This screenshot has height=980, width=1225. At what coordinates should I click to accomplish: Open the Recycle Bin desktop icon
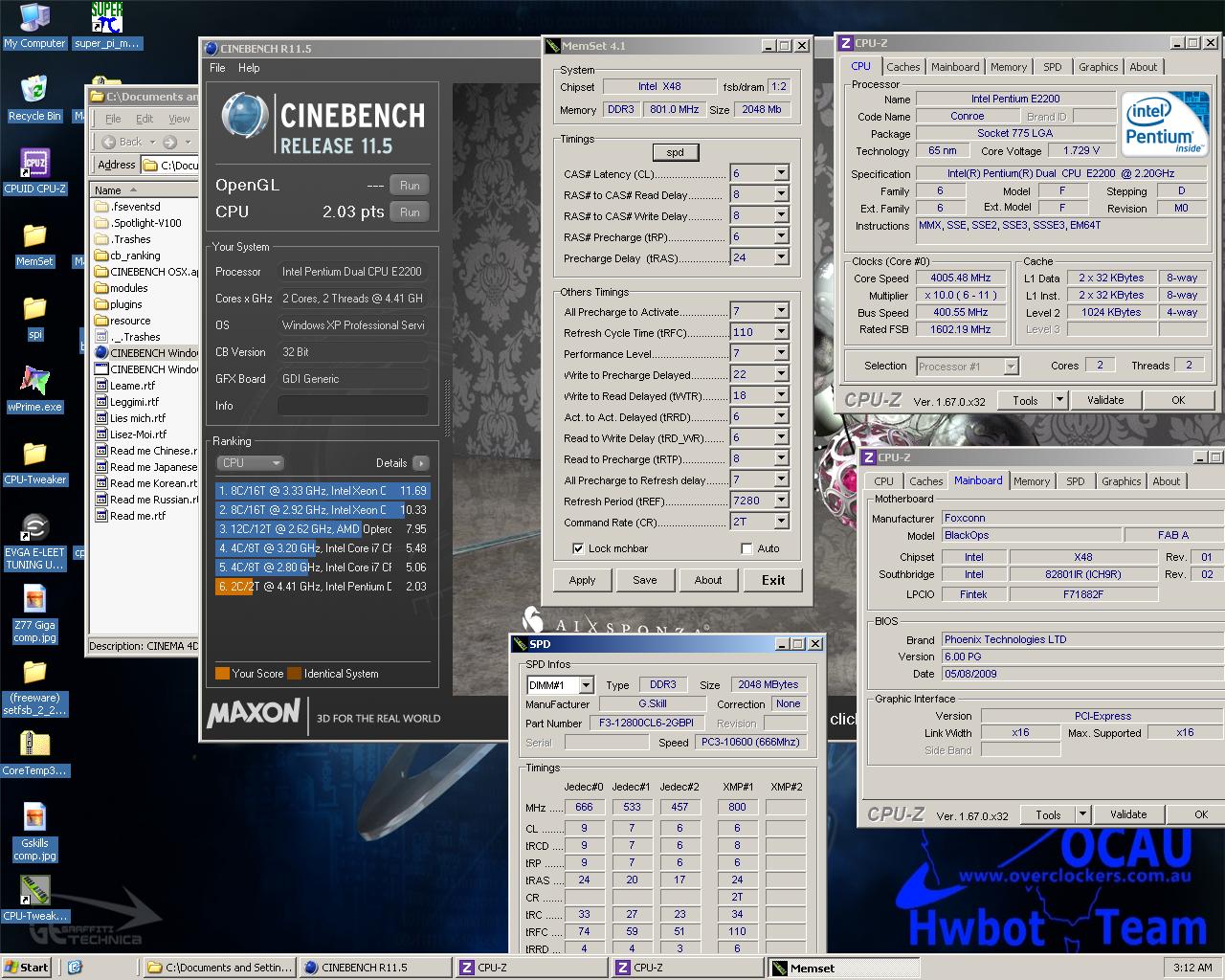(34, 98)
